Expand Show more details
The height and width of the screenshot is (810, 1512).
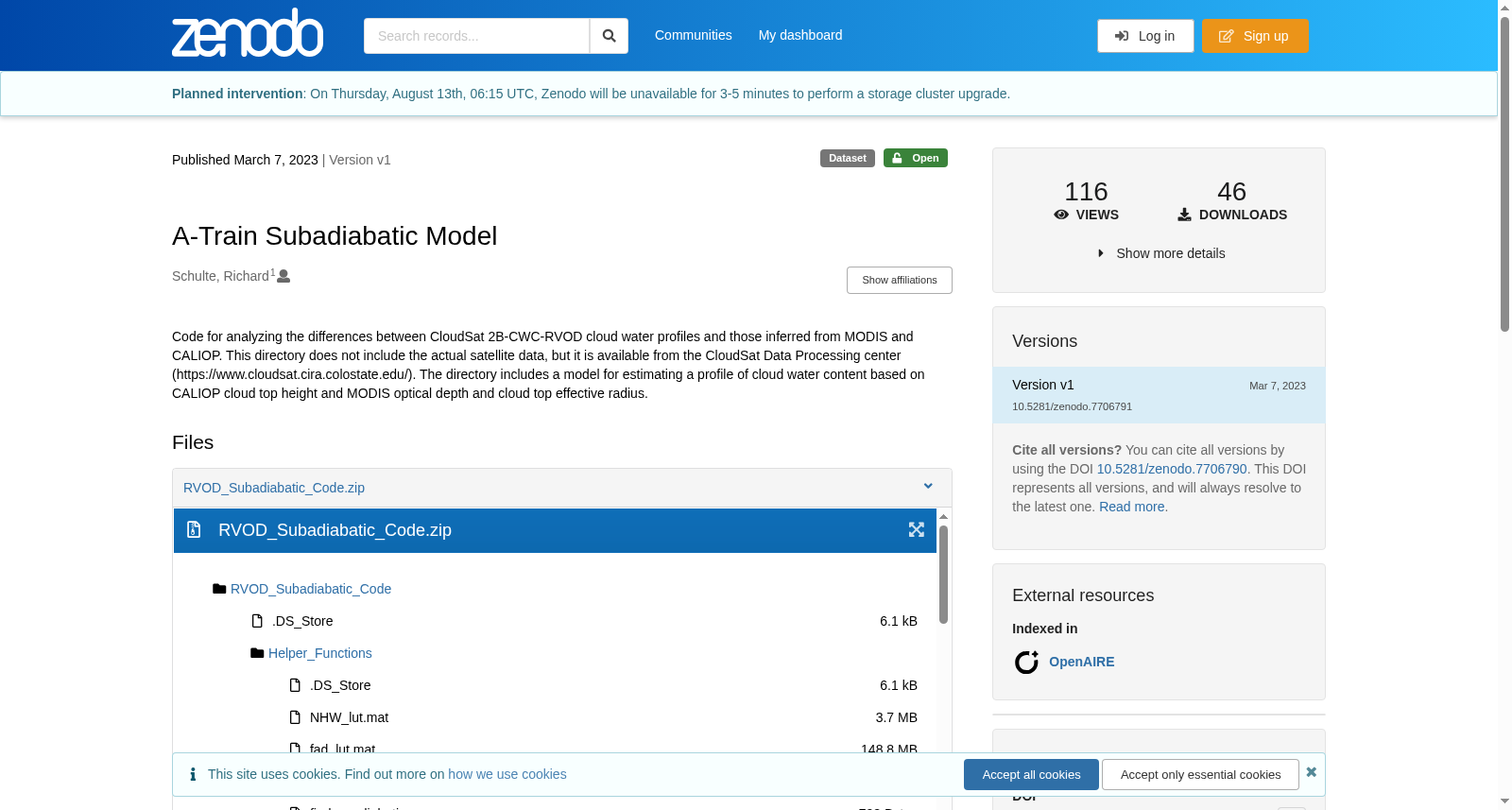[1160, 253]
